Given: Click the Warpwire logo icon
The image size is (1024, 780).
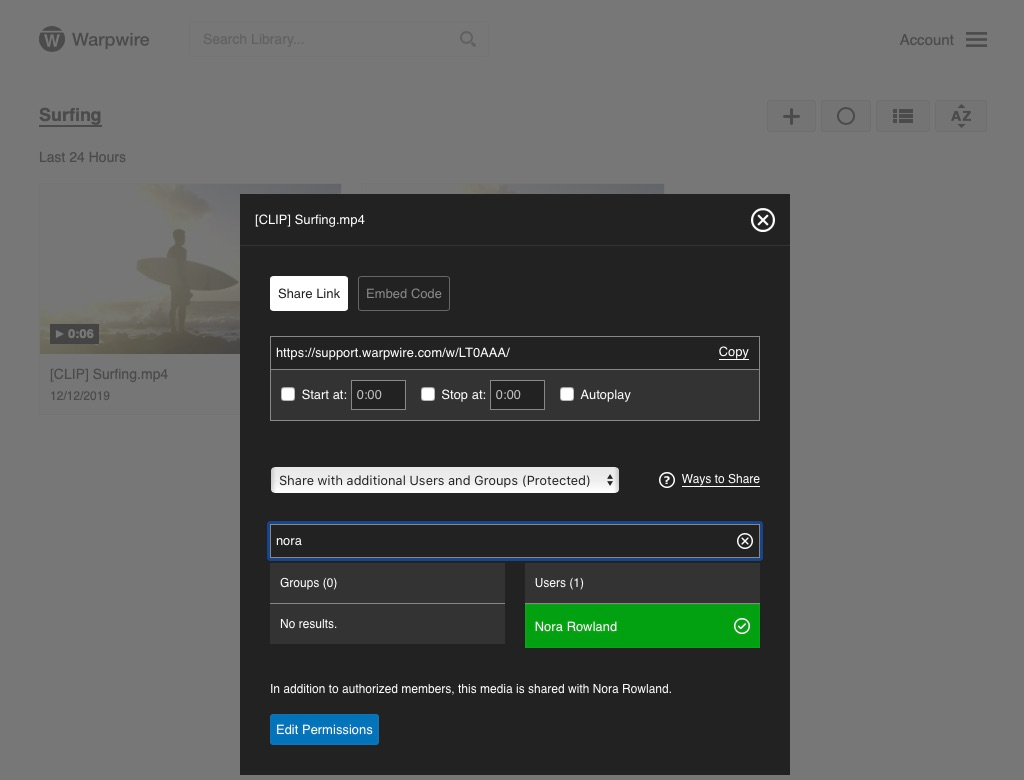Looking at the screenshot, I should 52,39.
